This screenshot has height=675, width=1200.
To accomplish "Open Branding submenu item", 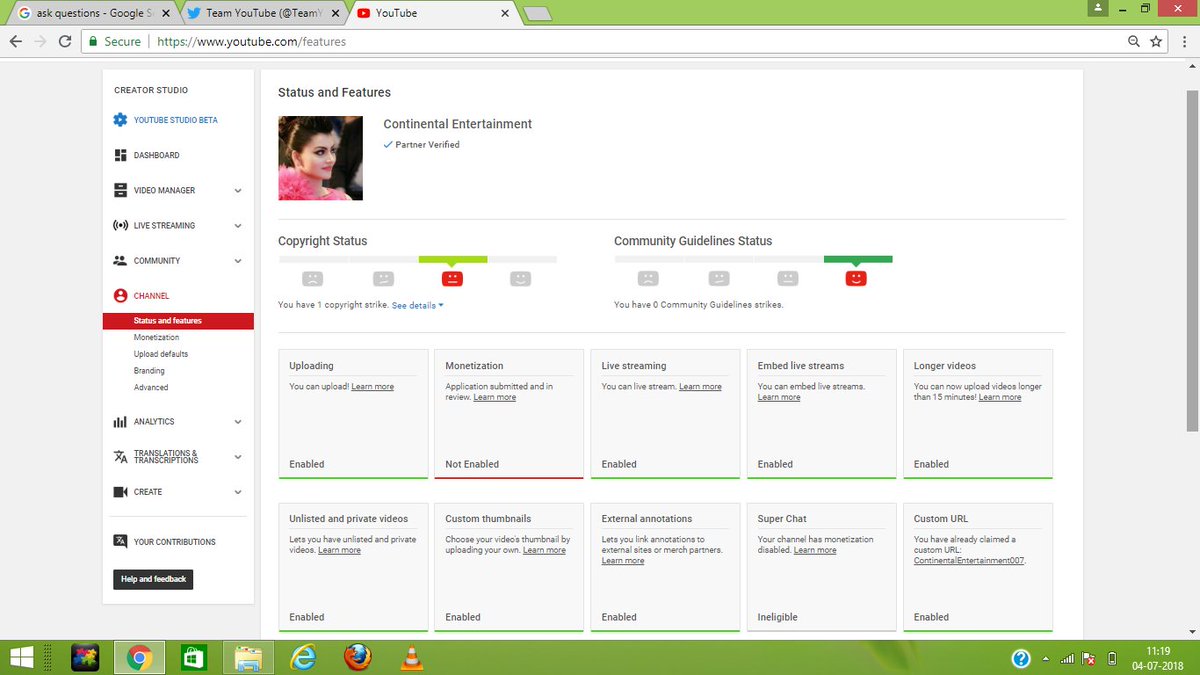I will 149,370.
